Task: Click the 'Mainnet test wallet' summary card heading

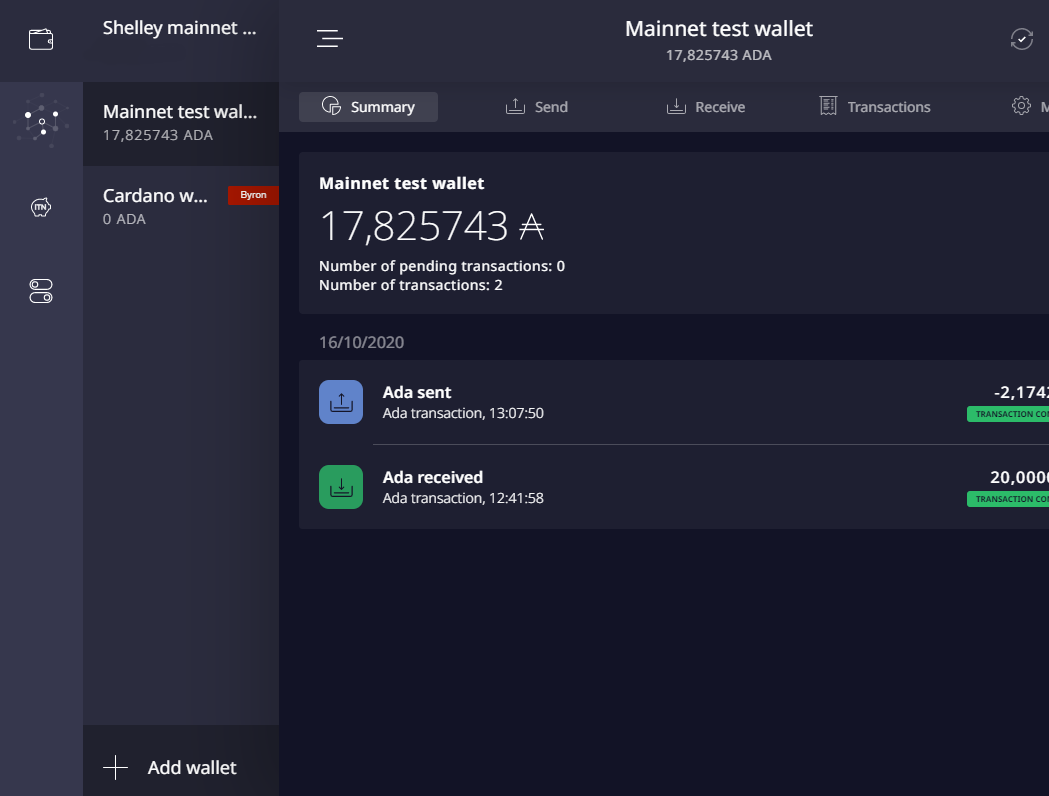Action: 401,183
